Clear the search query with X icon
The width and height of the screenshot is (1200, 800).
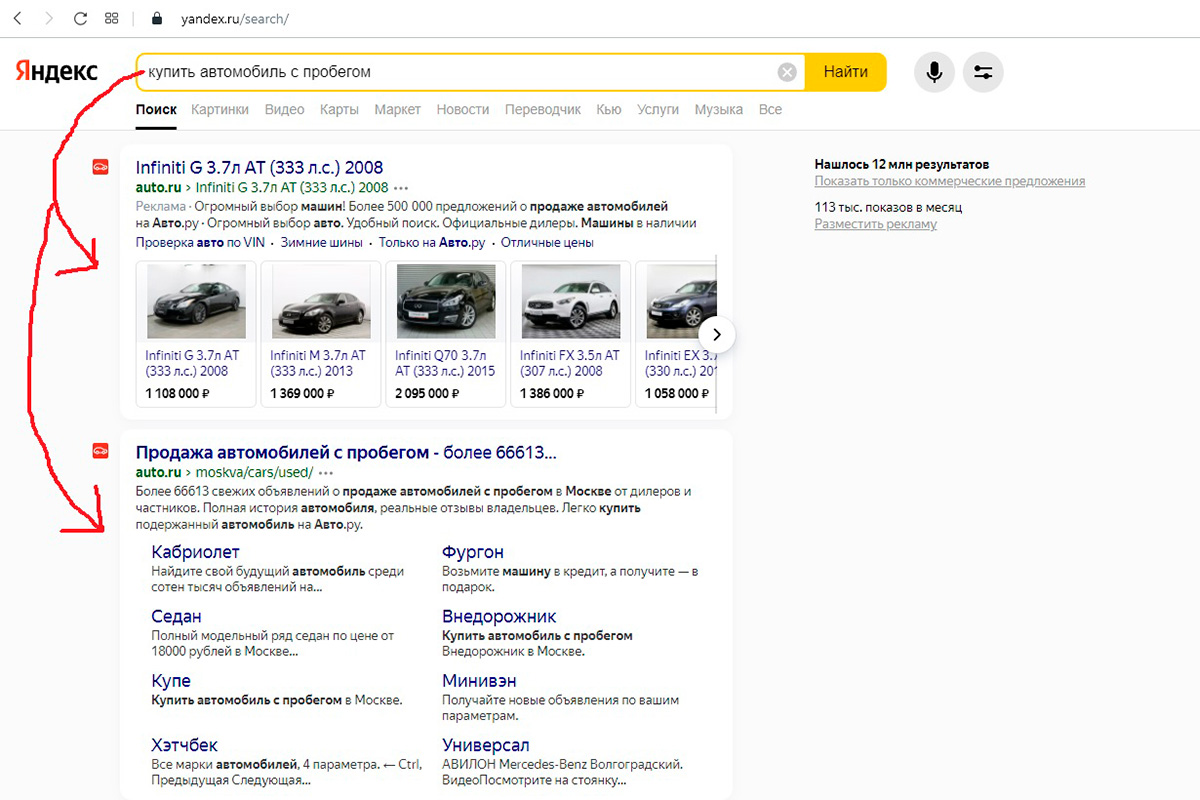click(787, 72)
